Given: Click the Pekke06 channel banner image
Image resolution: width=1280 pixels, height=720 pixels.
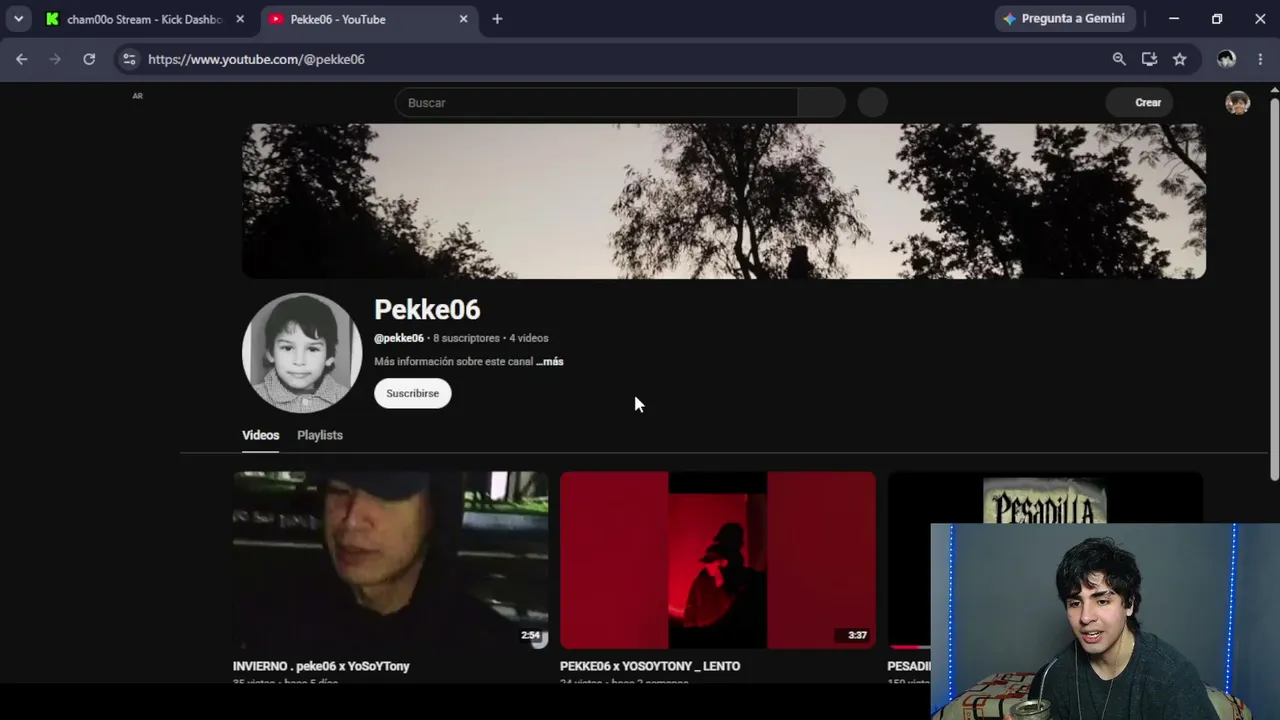Looking at the screenshot, I should (x=724, y=201).
